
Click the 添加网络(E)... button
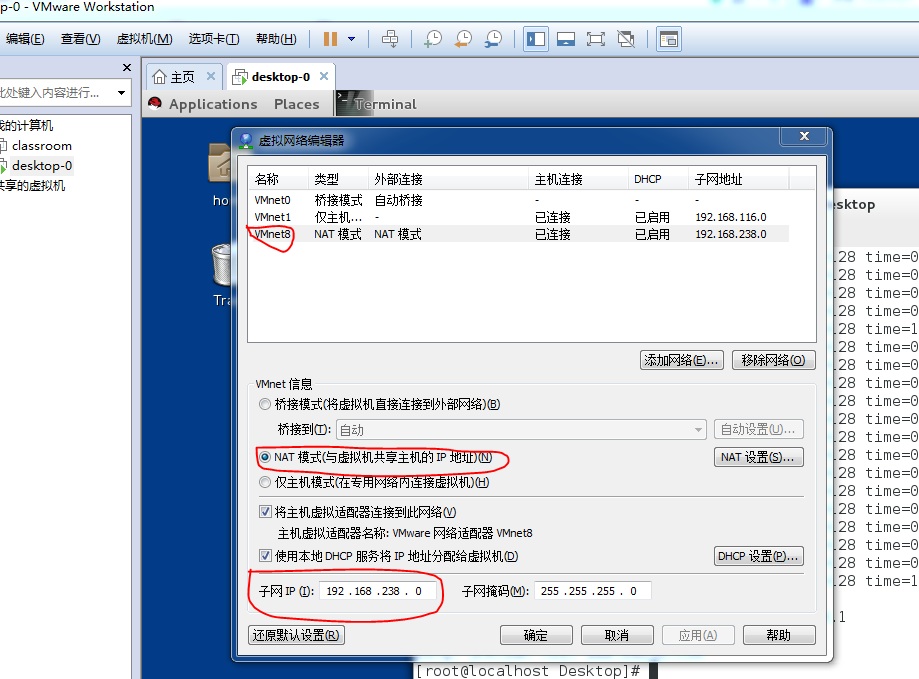(x=682, y=360)
